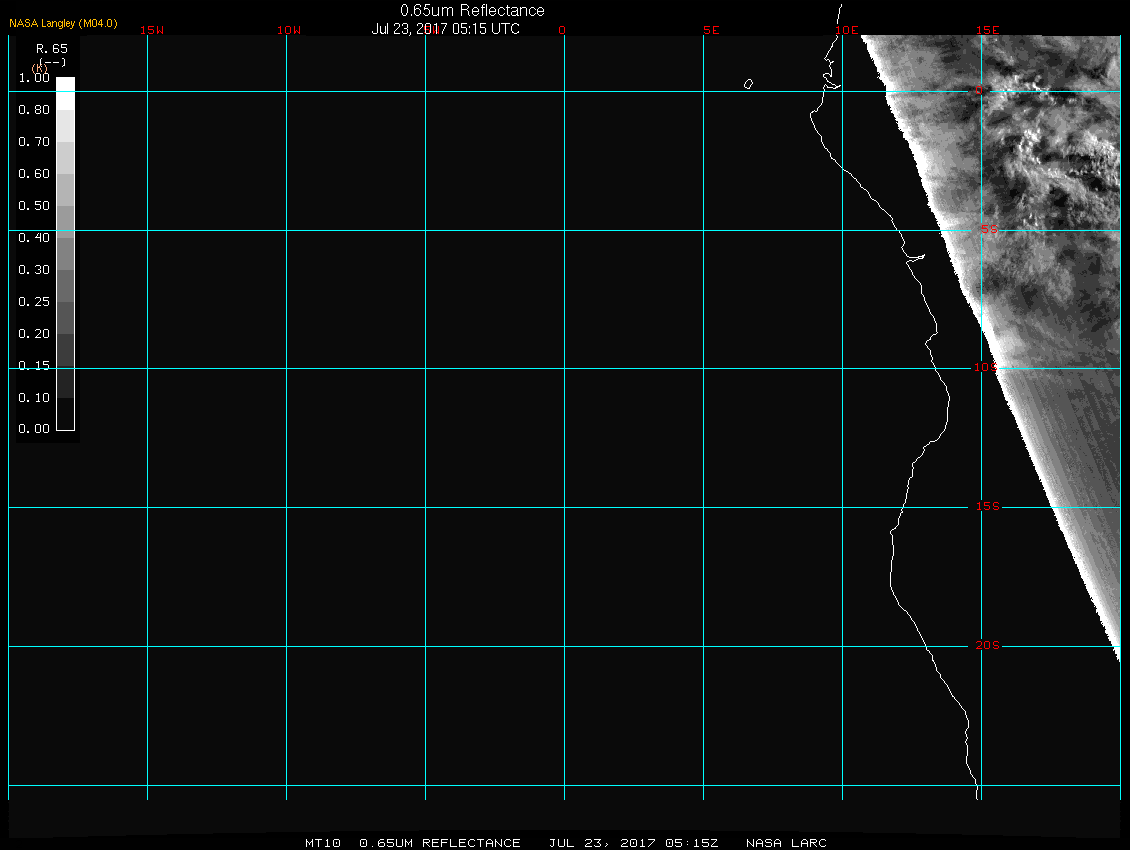
Task: Click the NASA LARC footer text
Action: click(786, 843)
